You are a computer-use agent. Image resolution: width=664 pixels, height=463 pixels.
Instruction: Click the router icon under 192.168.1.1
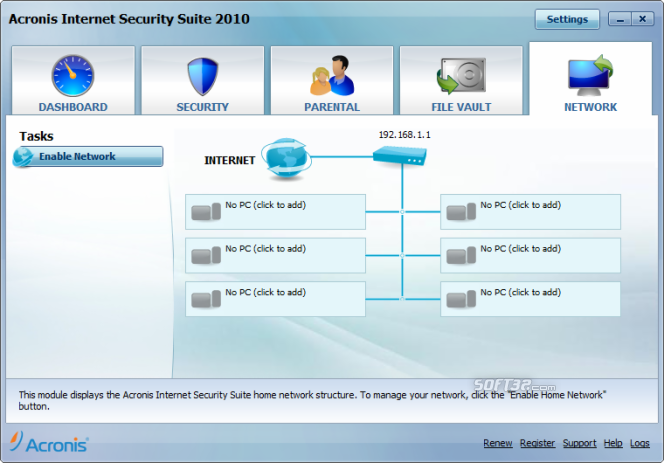pyautogui.click(x=400, y=155)
